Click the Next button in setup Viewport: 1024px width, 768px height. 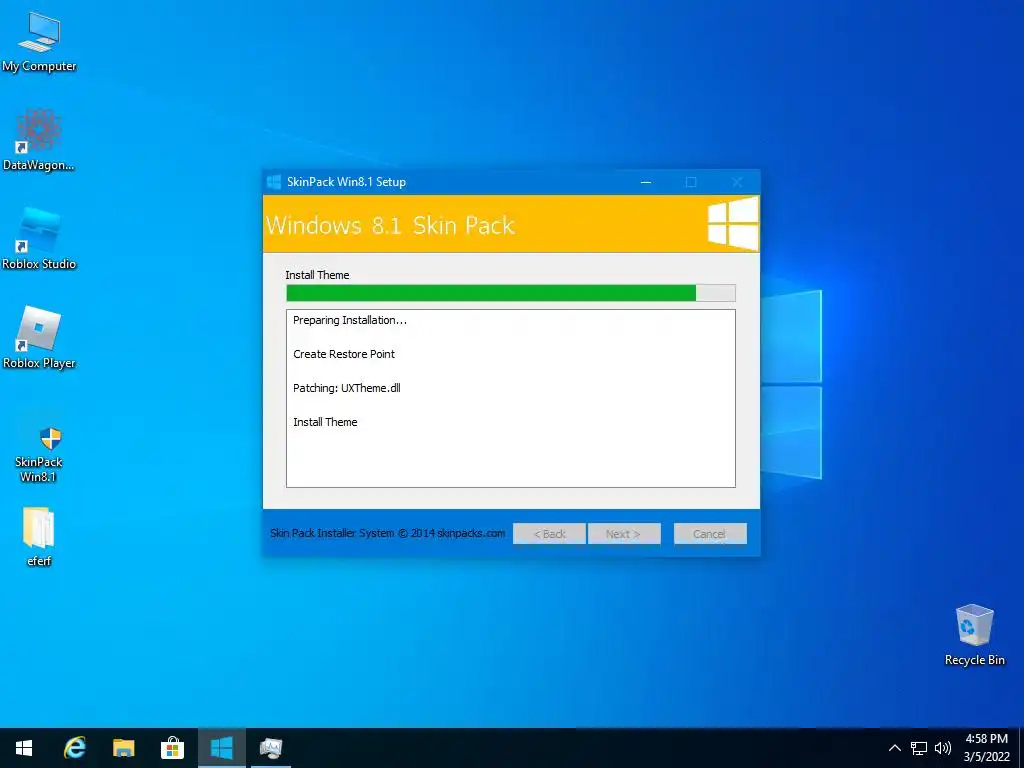tap(624, 534)
